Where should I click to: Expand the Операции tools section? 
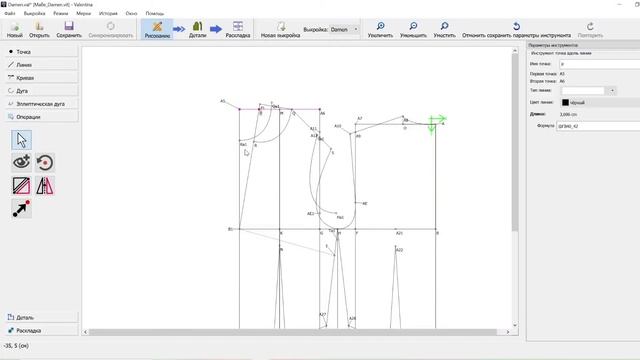(42, 117)
